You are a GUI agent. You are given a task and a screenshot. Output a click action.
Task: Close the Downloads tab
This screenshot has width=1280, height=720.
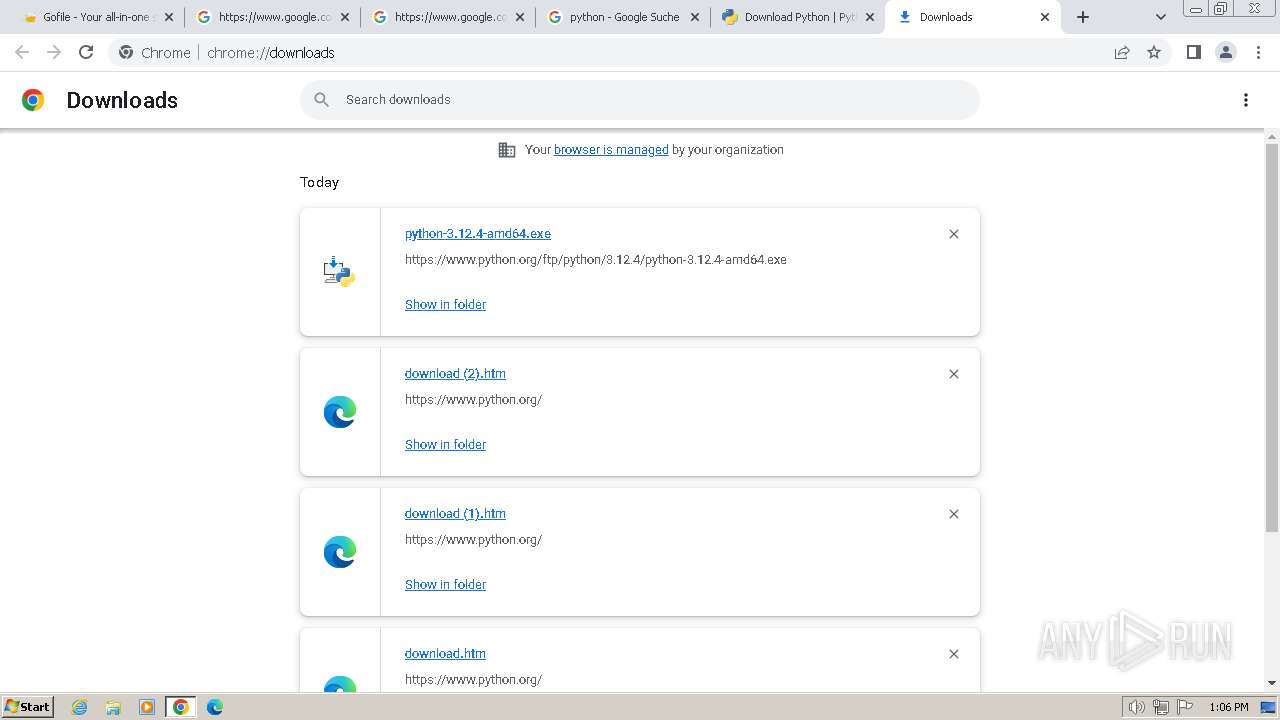click(x=1045, y=17)
